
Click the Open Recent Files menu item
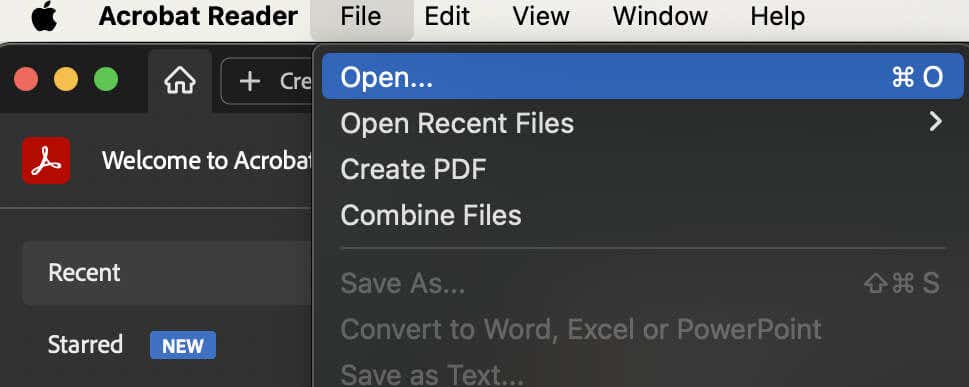(643, 123)
